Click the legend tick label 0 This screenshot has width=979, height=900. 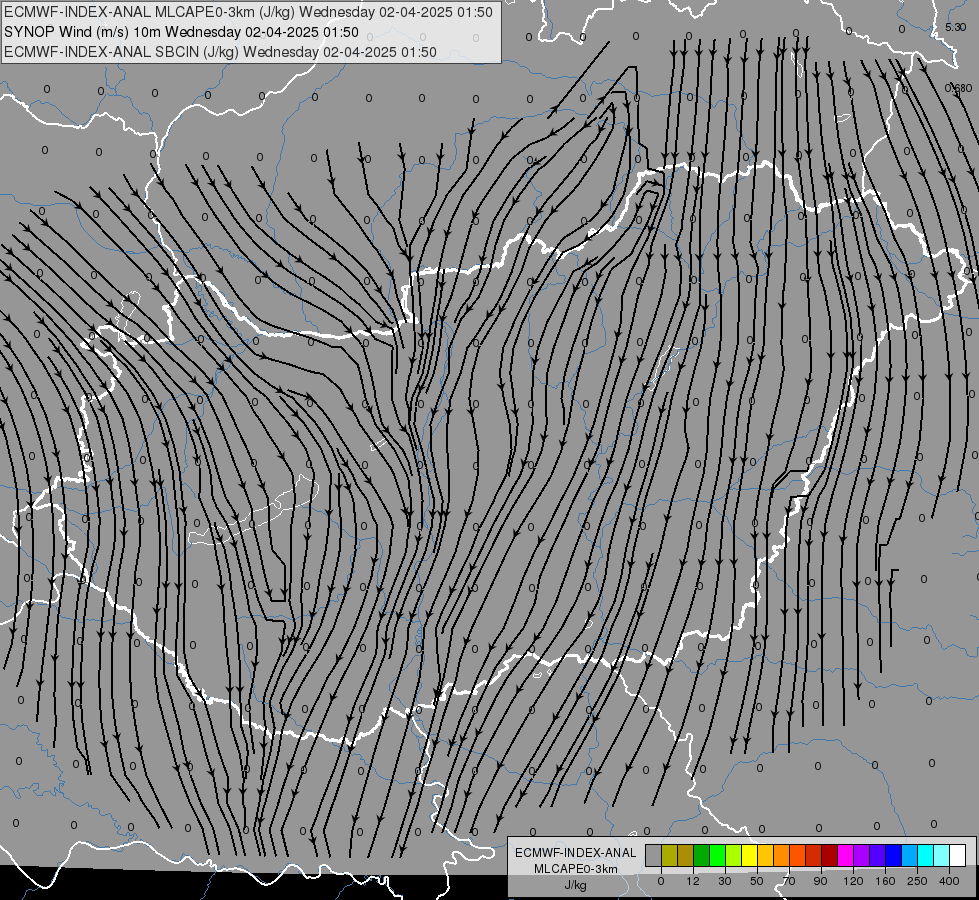tap(661, 881)
